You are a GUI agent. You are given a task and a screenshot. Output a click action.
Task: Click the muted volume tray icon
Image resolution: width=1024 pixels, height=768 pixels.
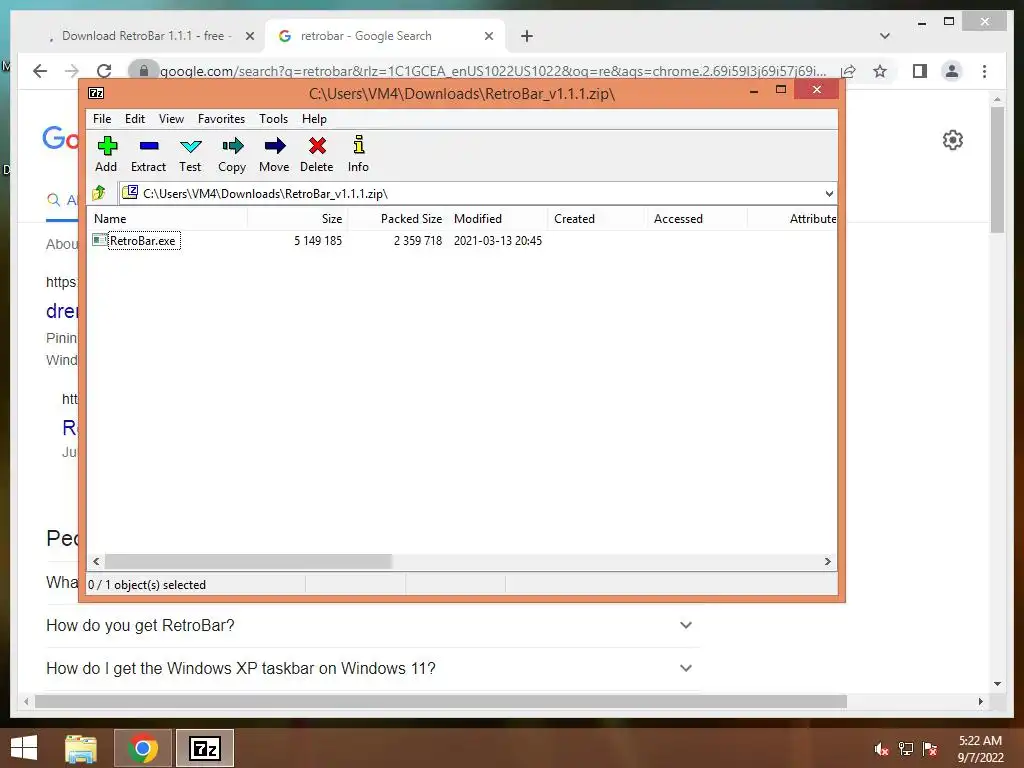tap(881, 749)
